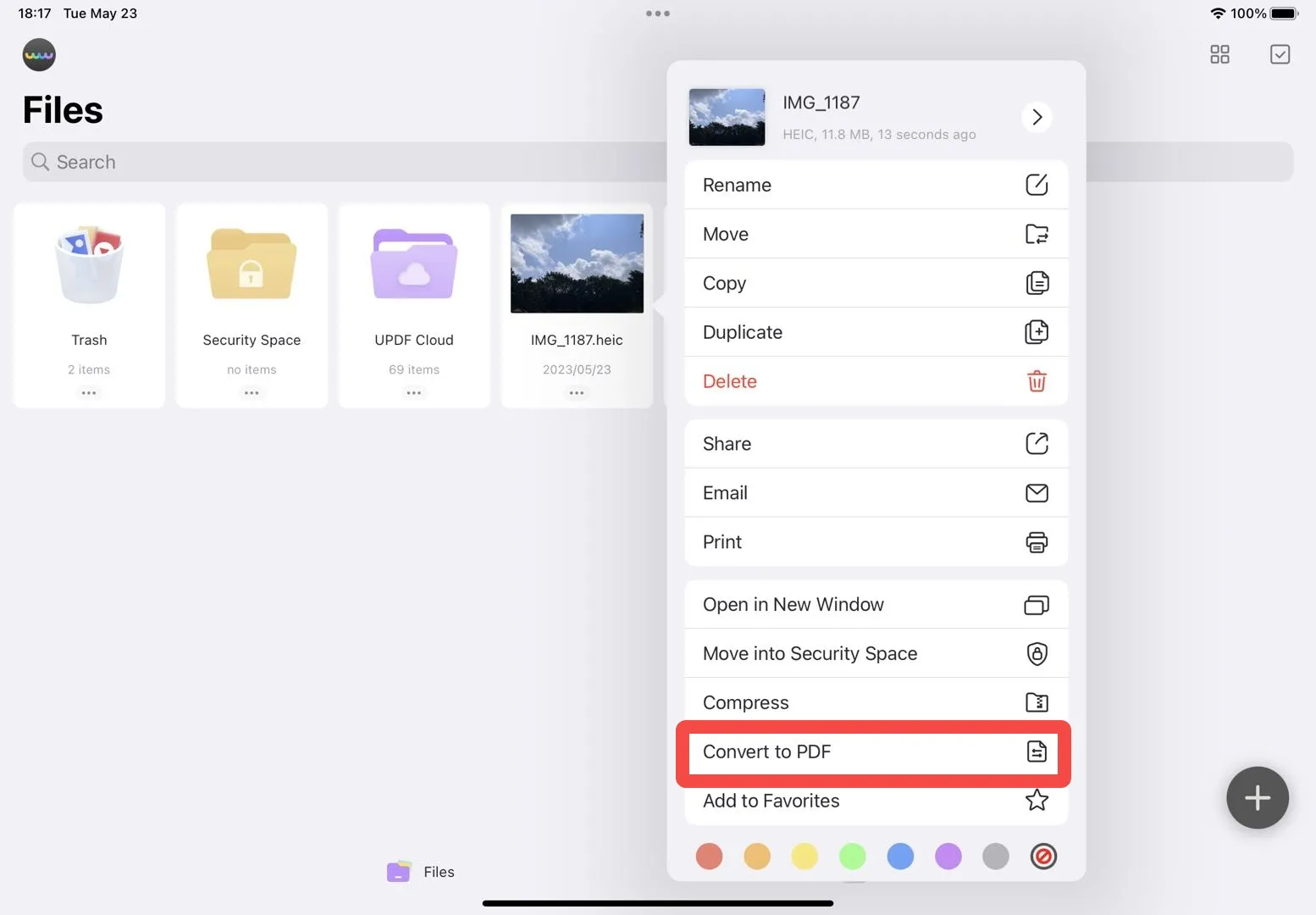Open more options under Security Space
Image resolution: width=1316 pixels, height=915 pixels.
tap(252, 393)
